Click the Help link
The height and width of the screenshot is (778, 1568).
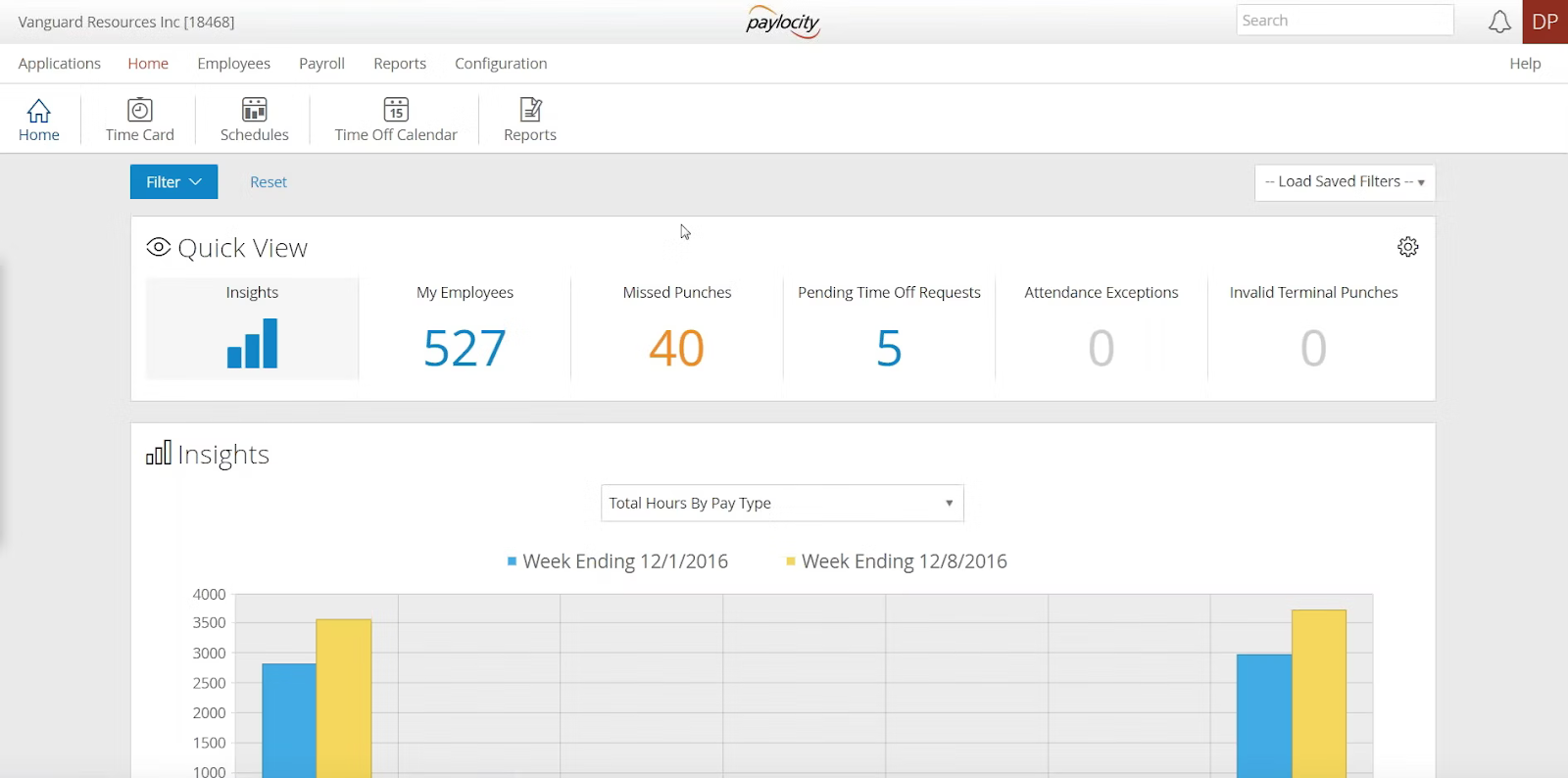[1525, 64]
